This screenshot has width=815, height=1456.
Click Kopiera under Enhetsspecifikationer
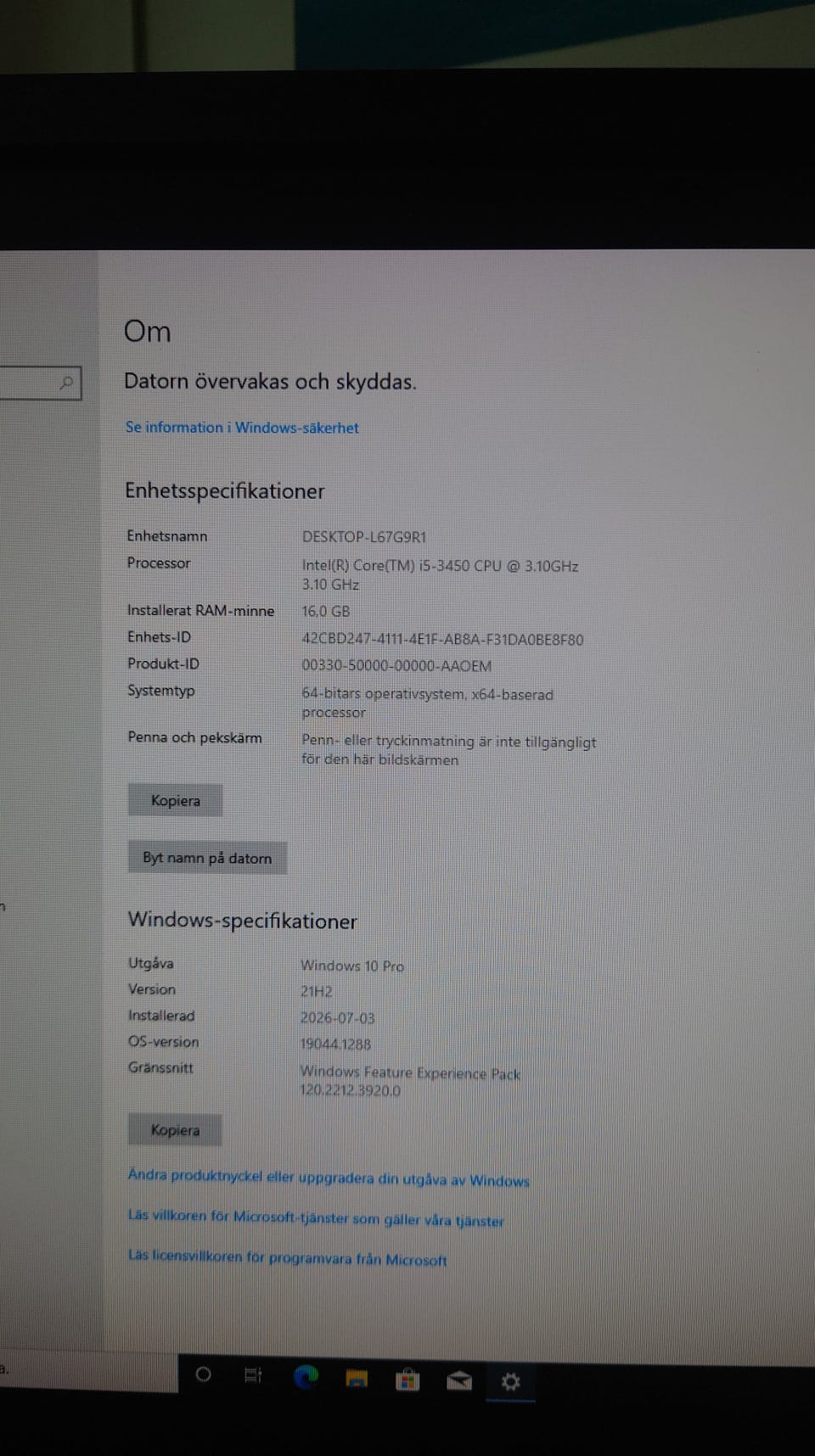tap(175, 800)
